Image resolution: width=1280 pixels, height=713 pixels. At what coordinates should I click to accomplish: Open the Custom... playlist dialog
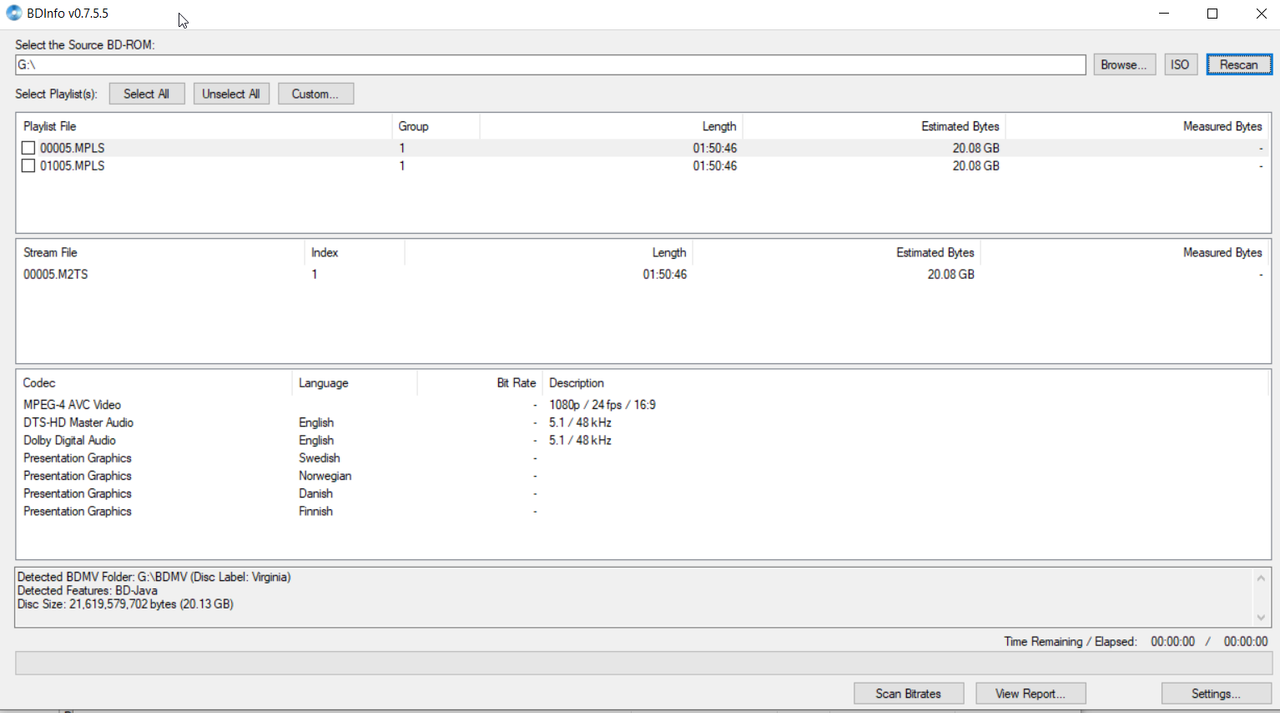tap(316, 94)
